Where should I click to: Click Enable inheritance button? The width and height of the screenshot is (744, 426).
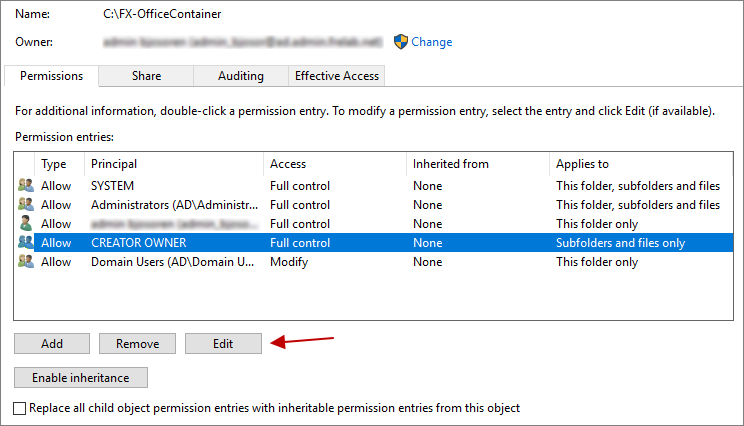(81, 378)
